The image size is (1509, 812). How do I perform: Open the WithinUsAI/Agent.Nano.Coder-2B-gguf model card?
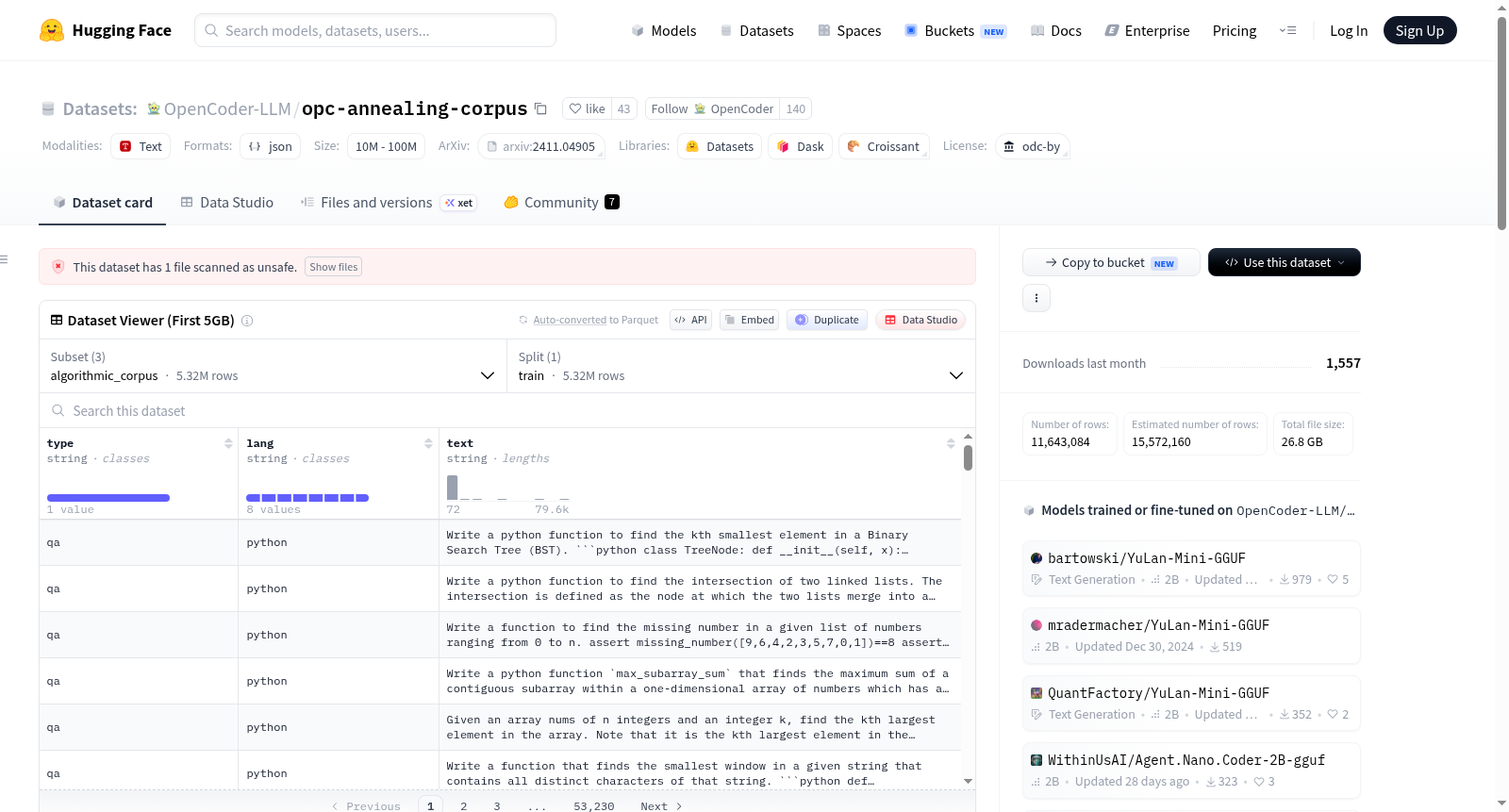coord(1191,771)
